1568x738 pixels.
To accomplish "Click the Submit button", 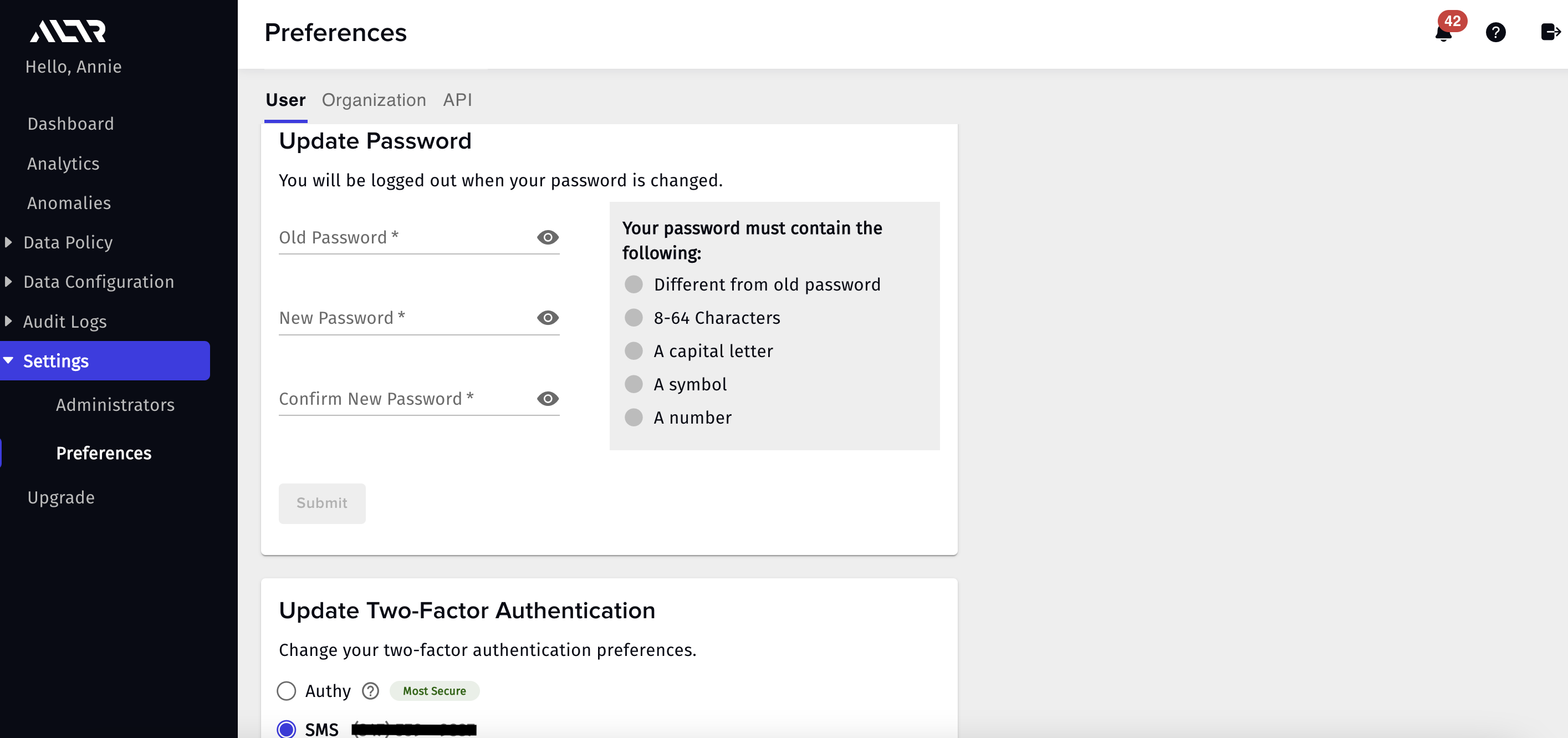I will [x=322, y=503].
